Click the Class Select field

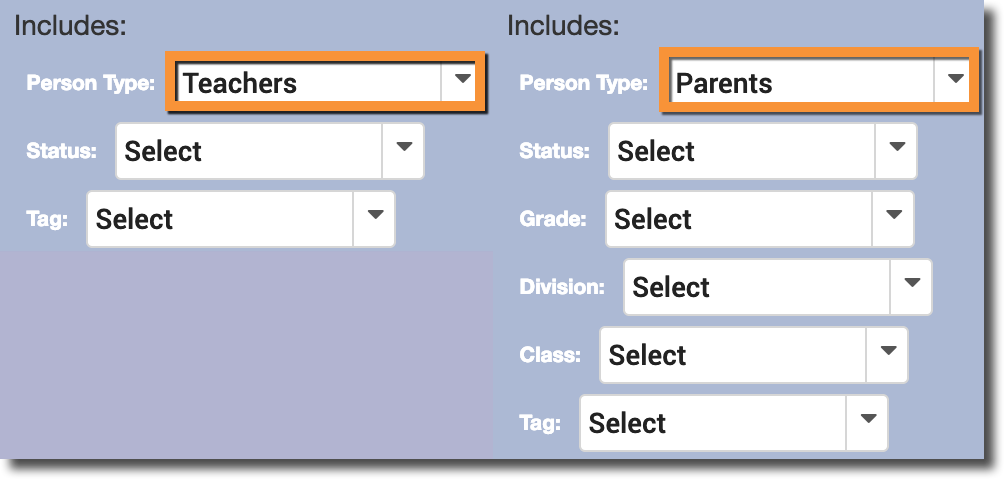tap(733, 356)
